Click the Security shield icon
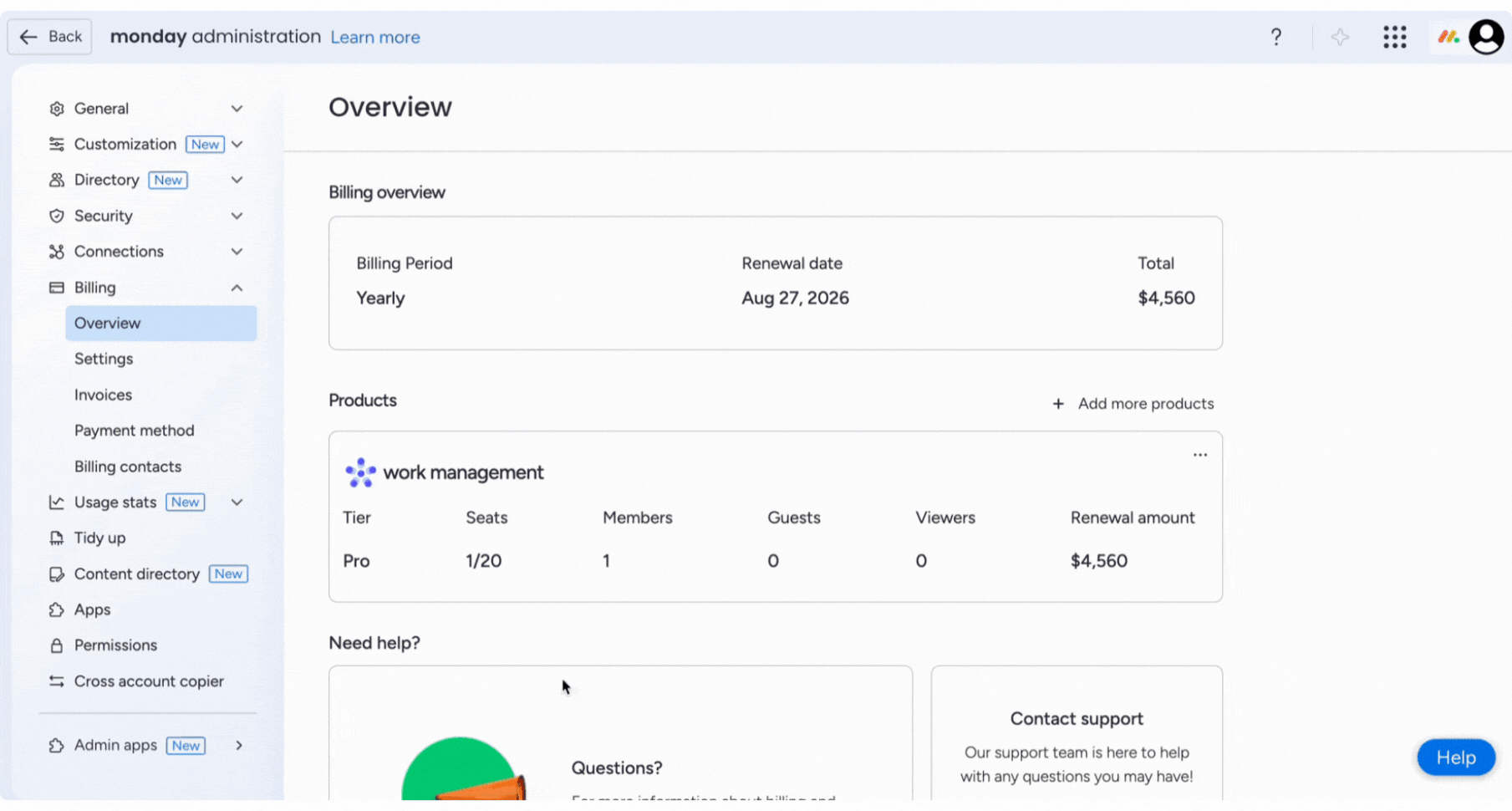 point(56,215)
